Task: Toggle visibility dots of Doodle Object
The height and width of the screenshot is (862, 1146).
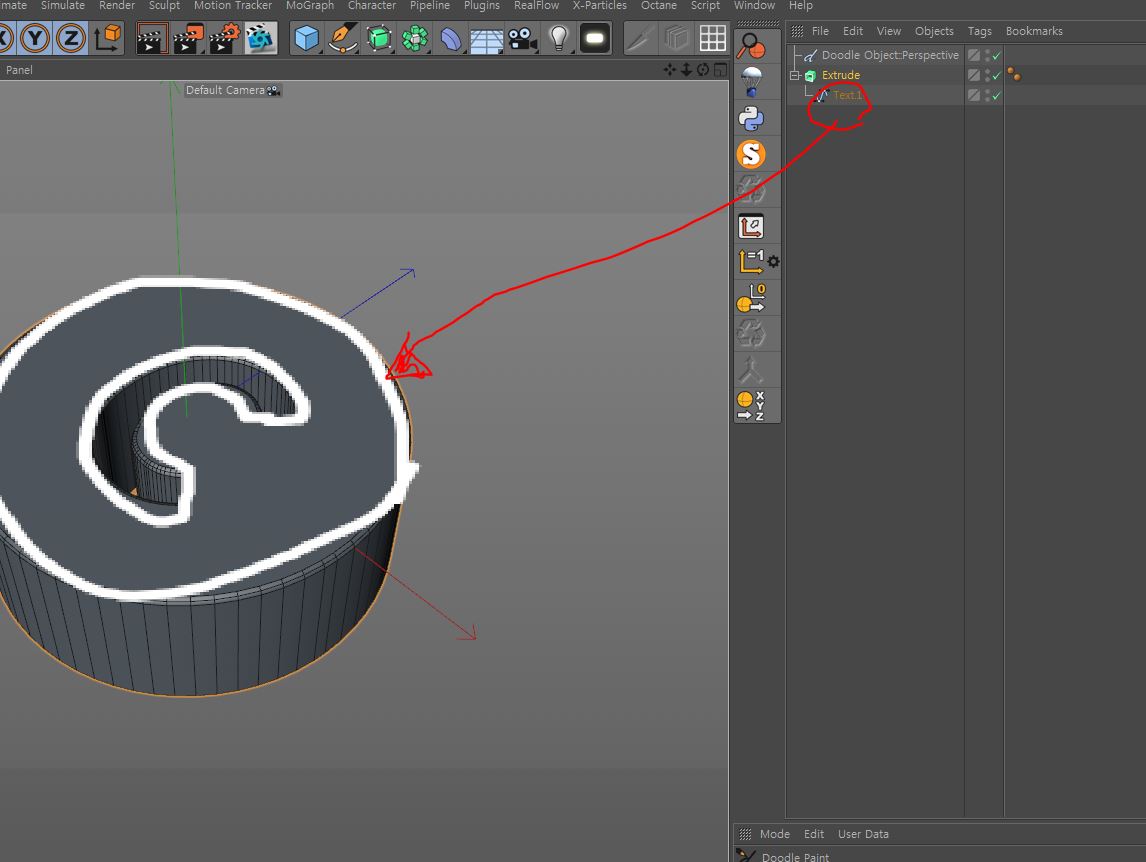Action: 987,55
